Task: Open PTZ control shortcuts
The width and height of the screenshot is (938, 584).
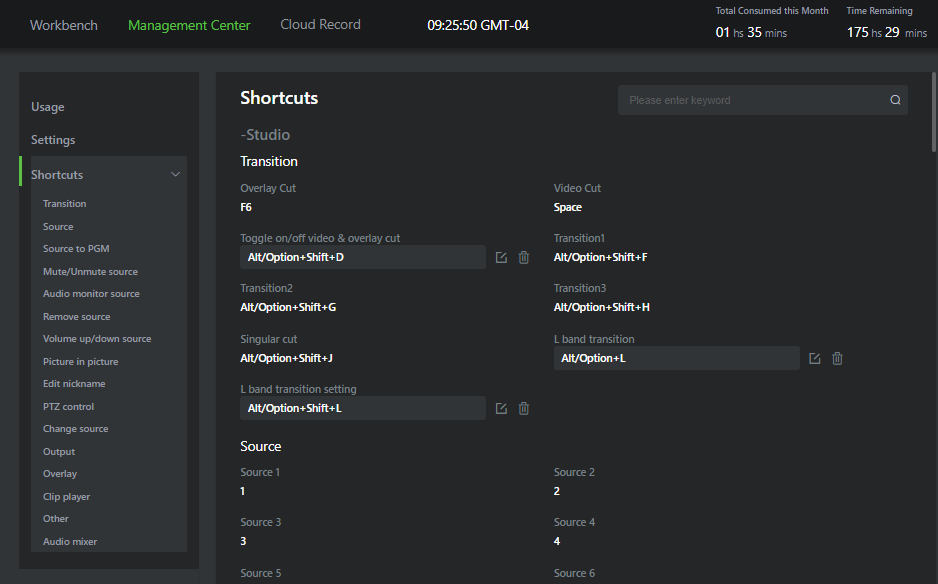Action: (68, 406)
